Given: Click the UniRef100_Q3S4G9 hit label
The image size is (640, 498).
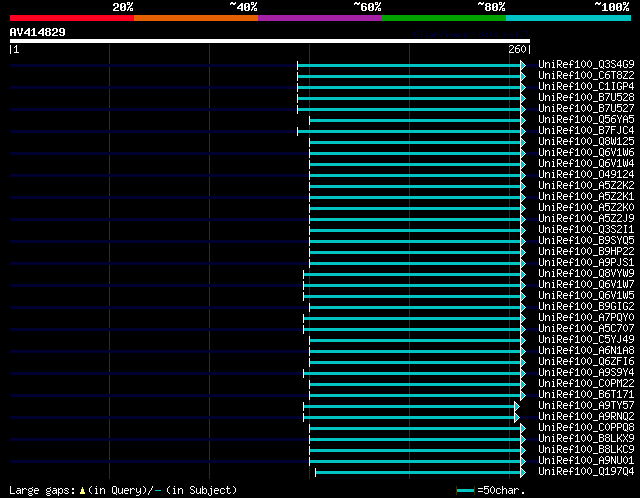Looking at the screenshot, I should [x=586, y=64].
